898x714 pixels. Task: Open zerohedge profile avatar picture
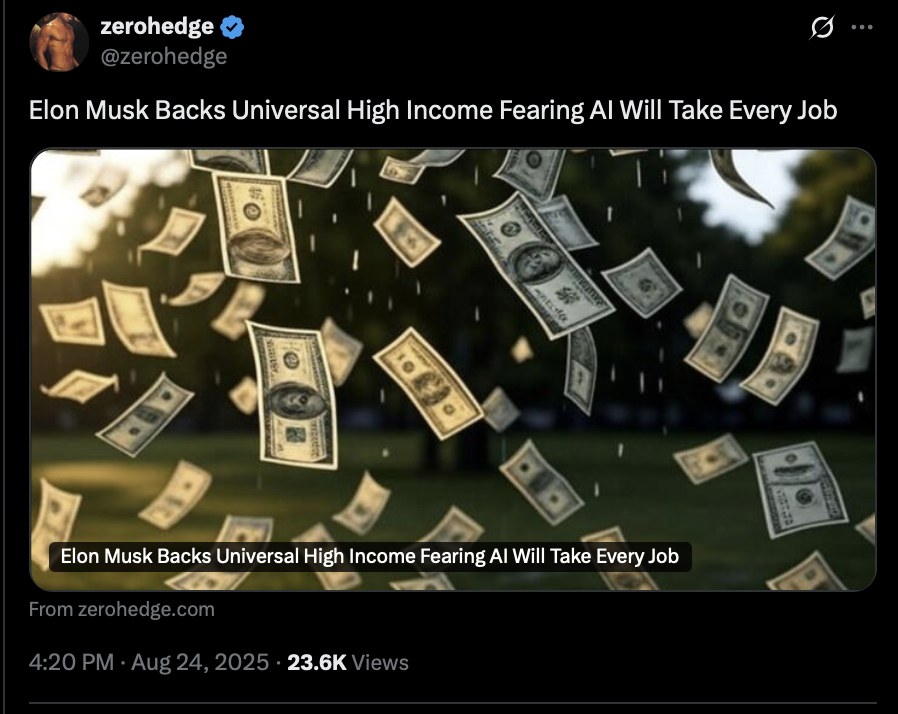pos(59,42)
